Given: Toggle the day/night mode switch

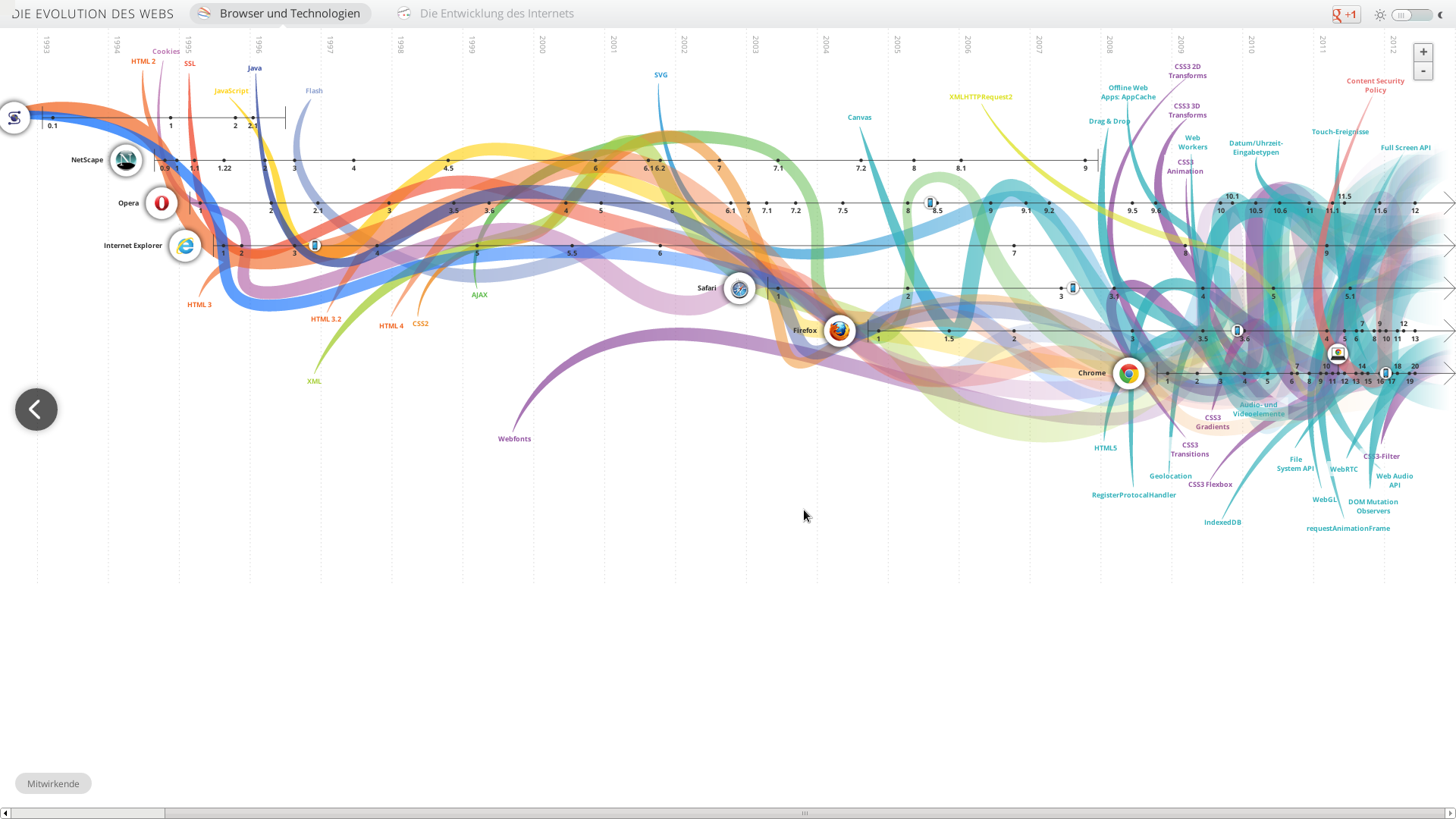Looking at the screenshot, I should click(1411, 14).
